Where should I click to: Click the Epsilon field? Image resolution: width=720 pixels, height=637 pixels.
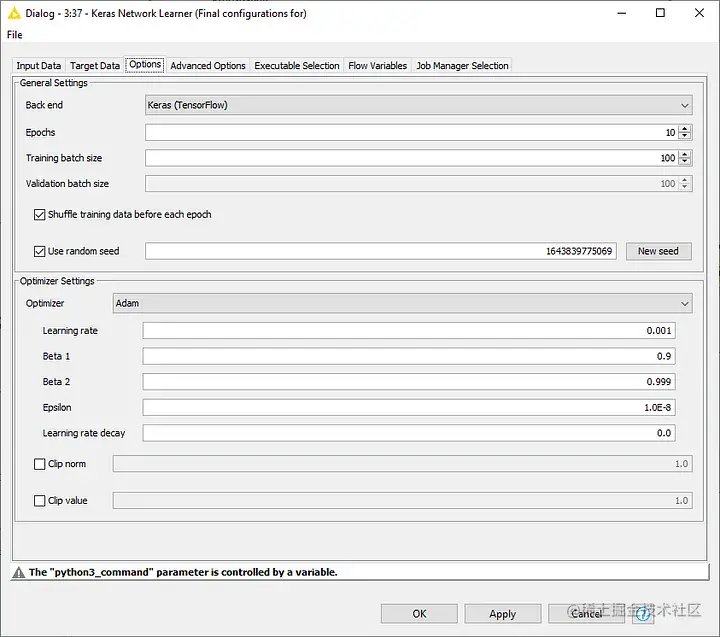tap(409, 407)
